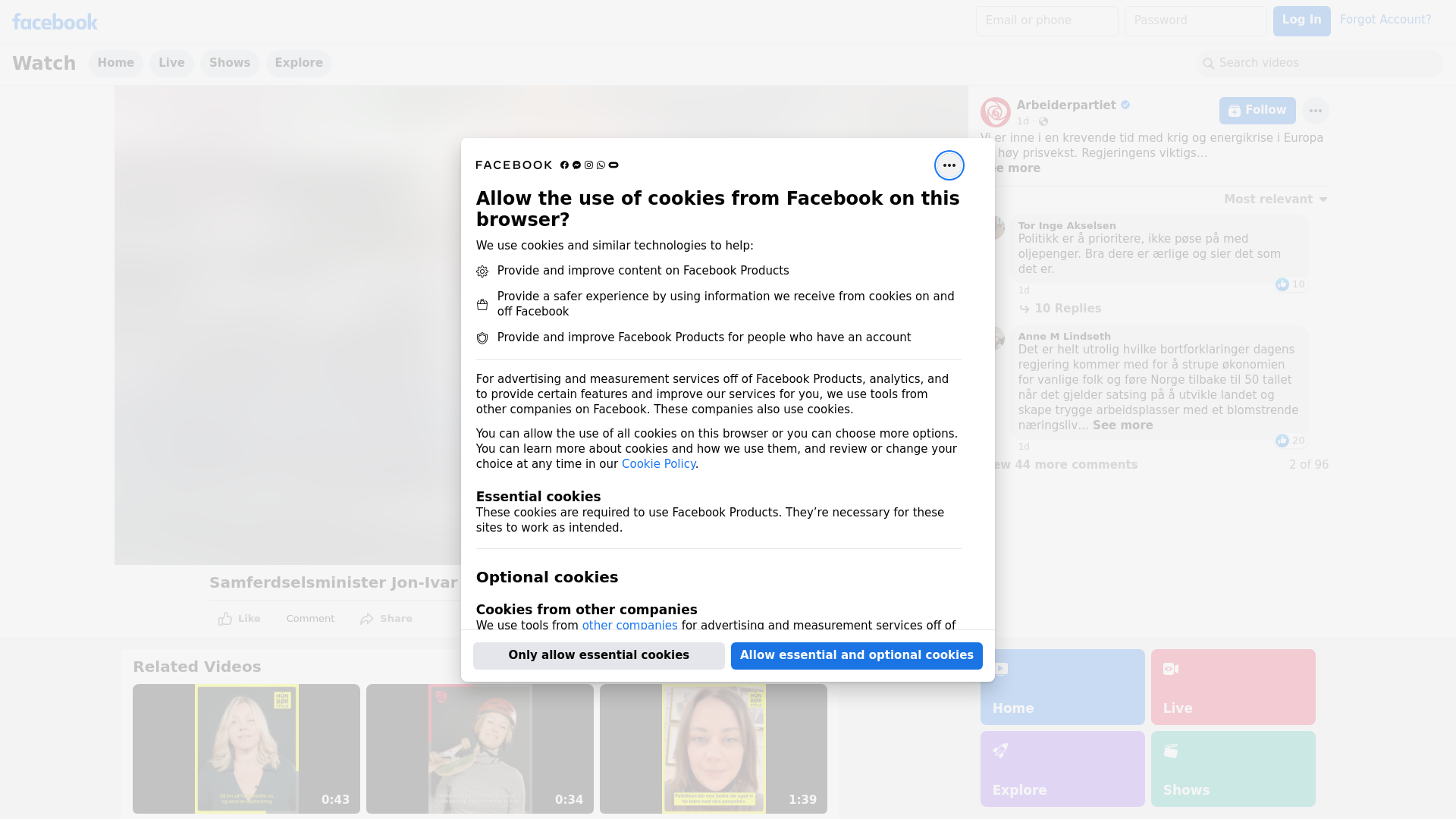Open Arbeiderpartiet page name link
Screen dimensions: 1456x819
pos(1065,105)
